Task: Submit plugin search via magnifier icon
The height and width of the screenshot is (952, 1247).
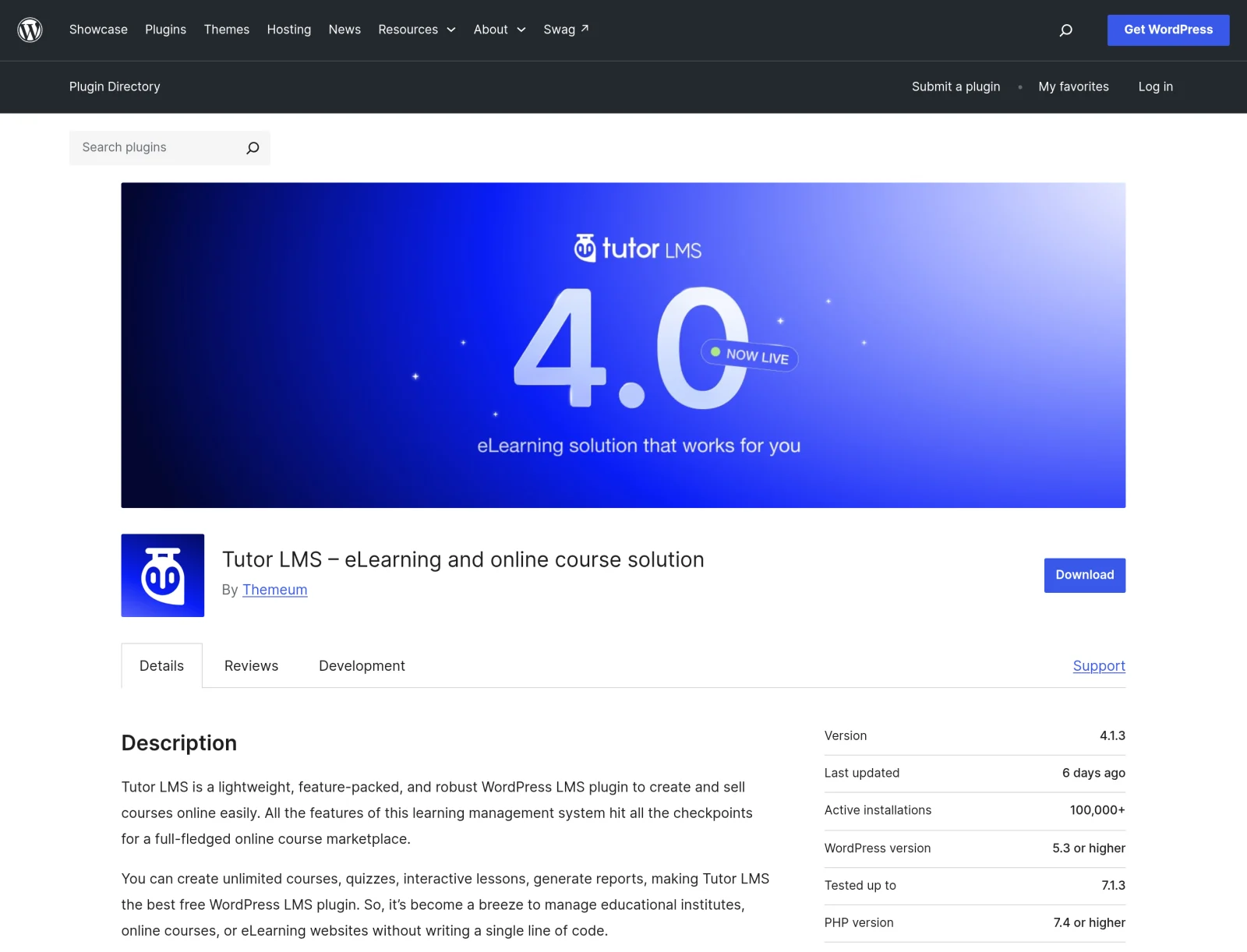Action: (253, 148)
